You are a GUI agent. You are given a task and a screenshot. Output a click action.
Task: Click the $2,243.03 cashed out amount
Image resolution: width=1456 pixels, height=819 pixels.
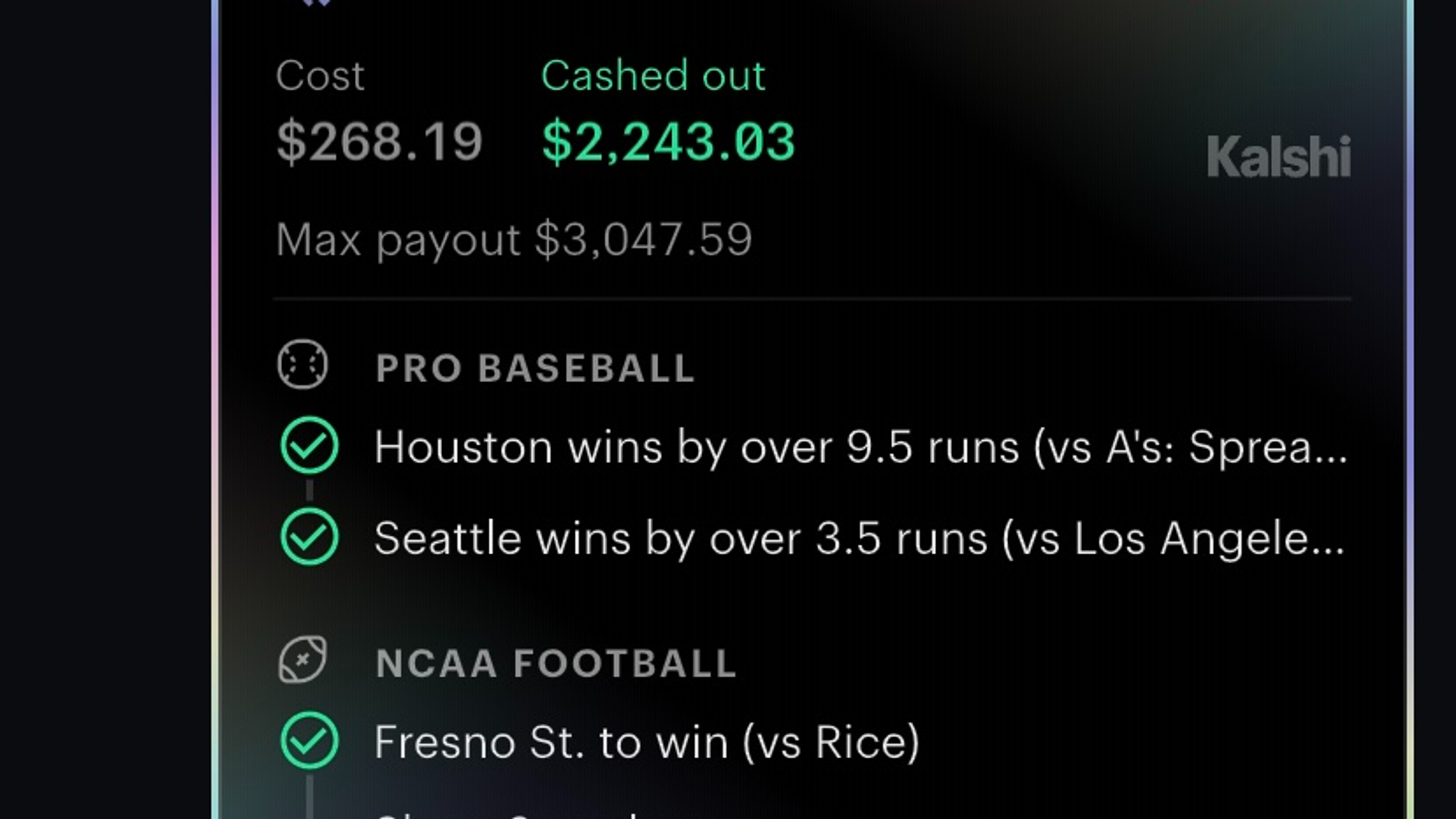[669, 142]
